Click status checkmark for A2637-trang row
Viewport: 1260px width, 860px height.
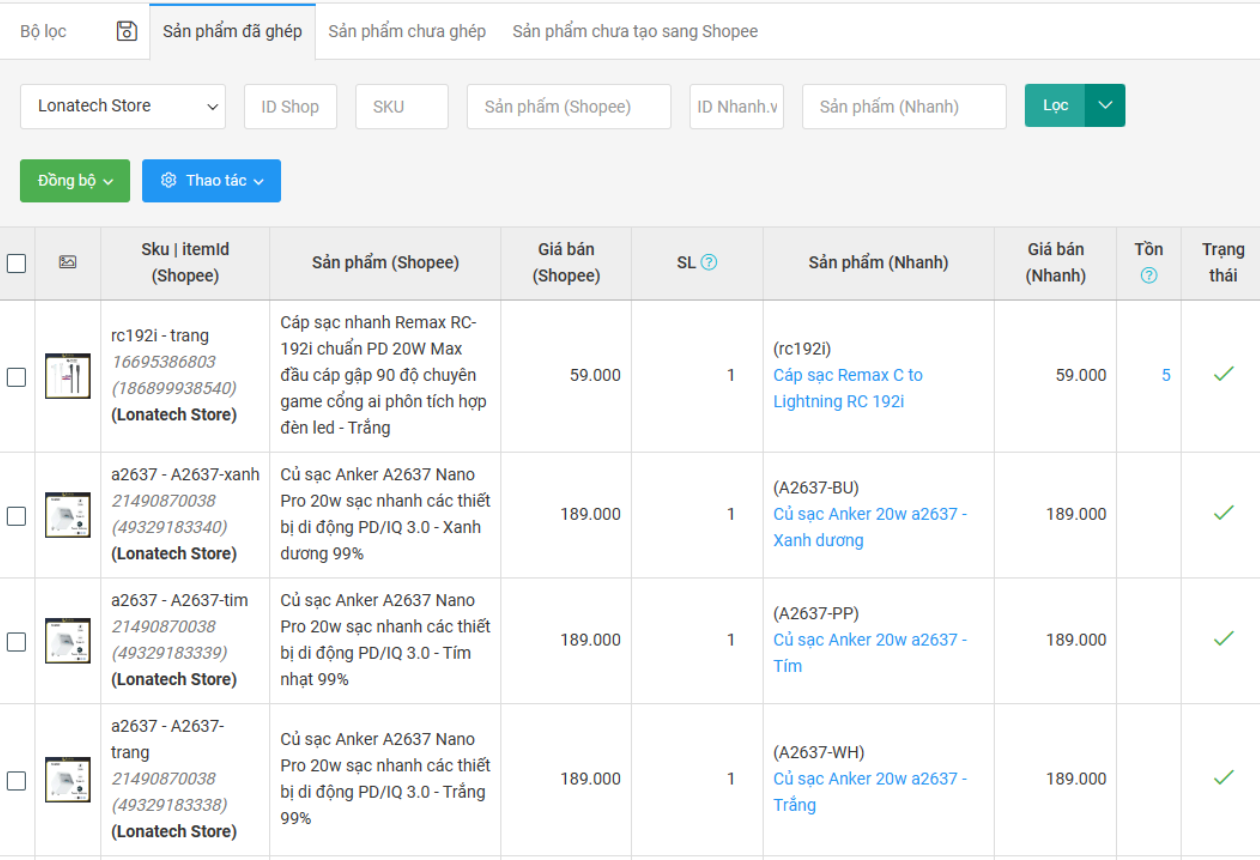[x=1223, y=778]
